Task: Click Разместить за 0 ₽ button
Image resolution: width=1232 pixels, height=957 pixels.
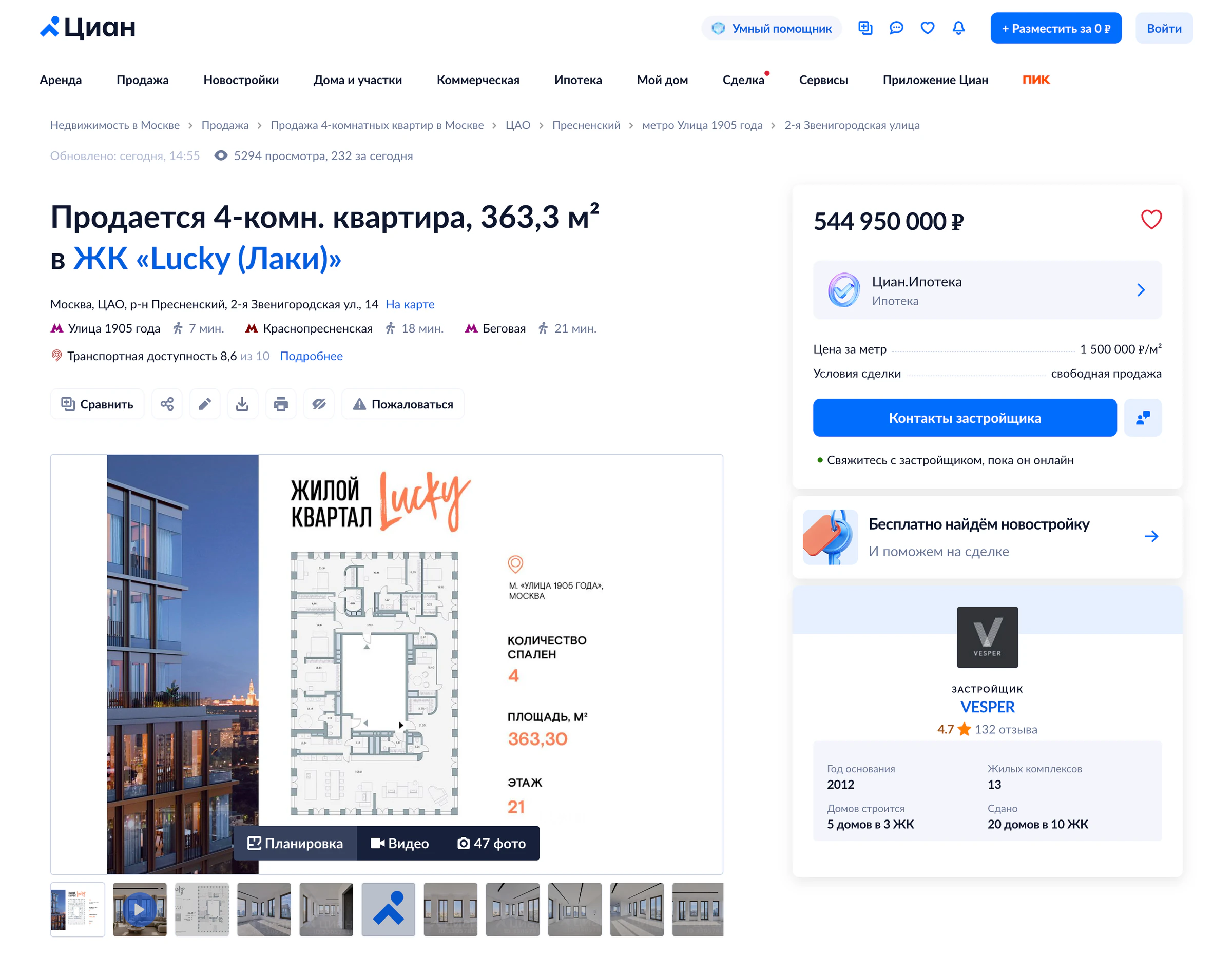Action: [1056, 28]
